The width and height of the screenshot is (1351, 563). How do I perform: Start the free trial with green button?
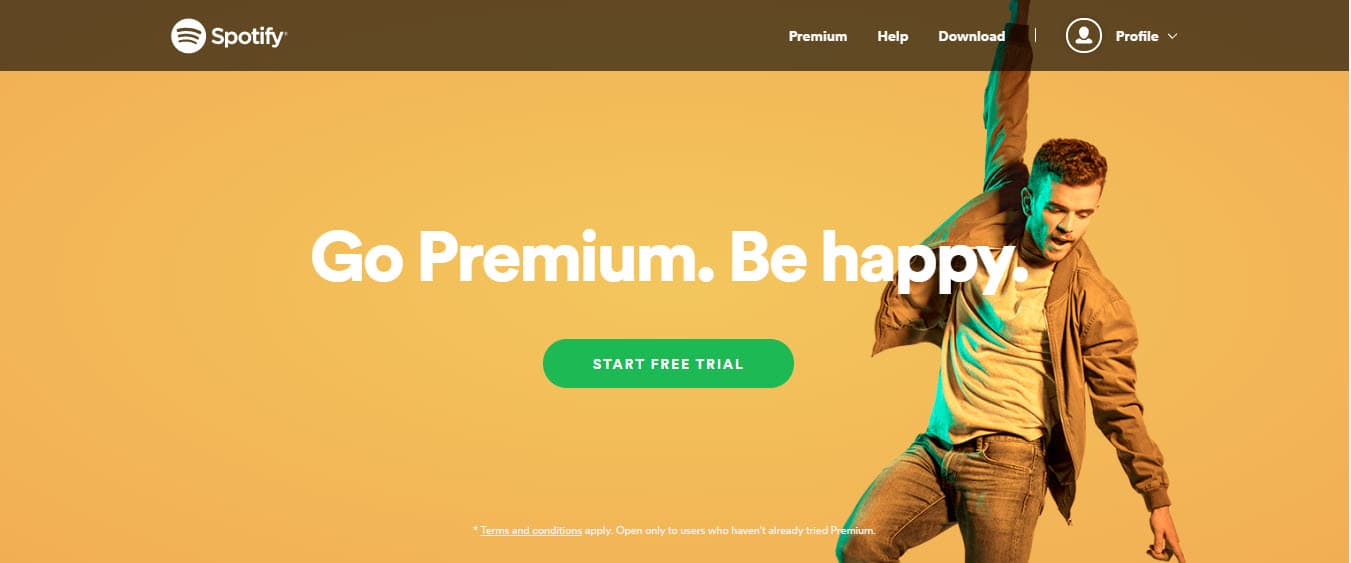pos(668,363)
